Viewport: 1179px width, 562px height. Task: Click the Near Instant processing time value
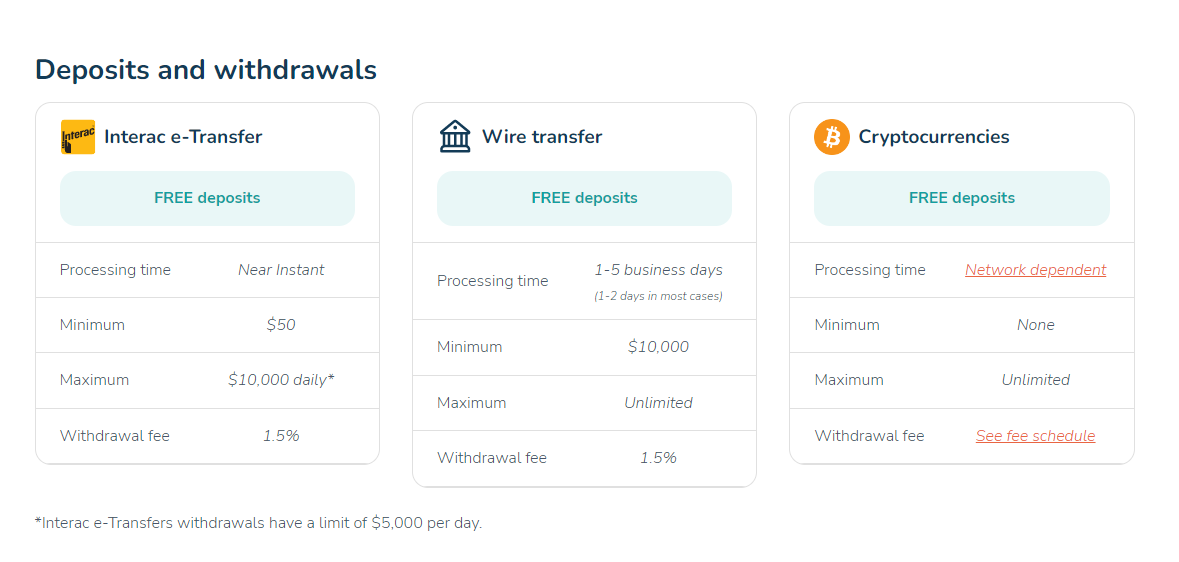point(281,270)
